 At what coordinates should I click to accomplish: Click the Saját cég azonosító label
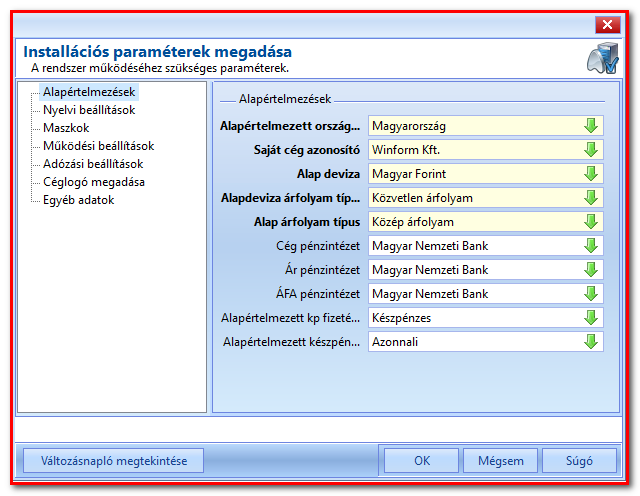pos(307,150)
